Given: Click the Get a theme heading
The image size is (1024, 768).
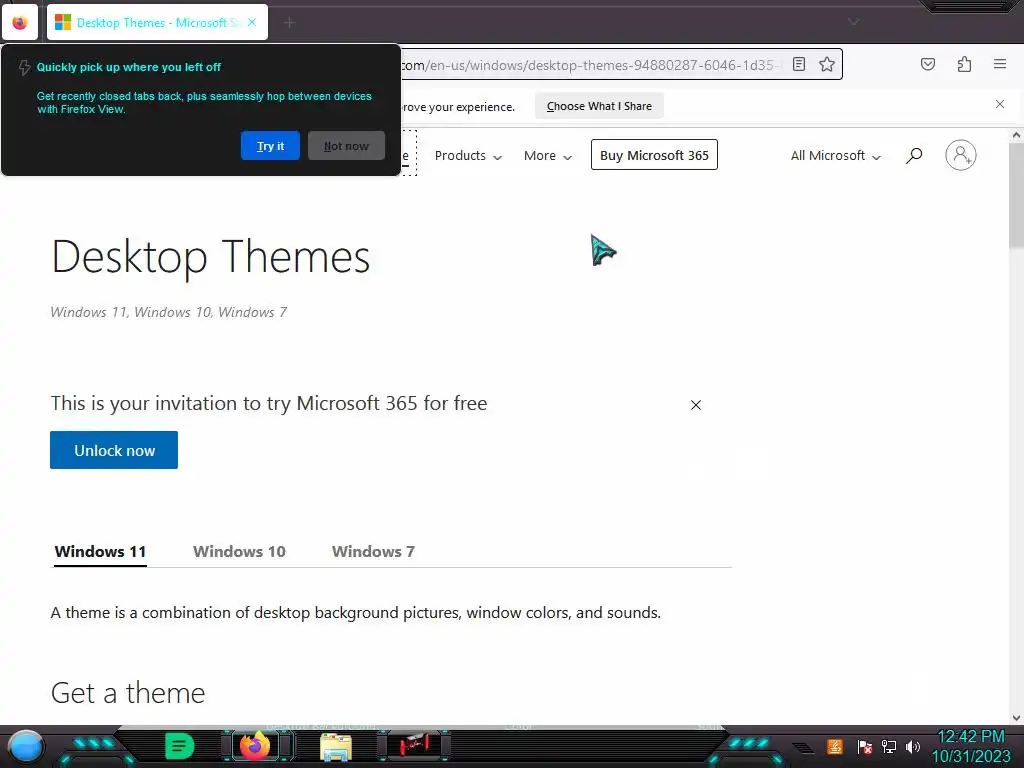Looking at the screenshot, I should point(128,693).
